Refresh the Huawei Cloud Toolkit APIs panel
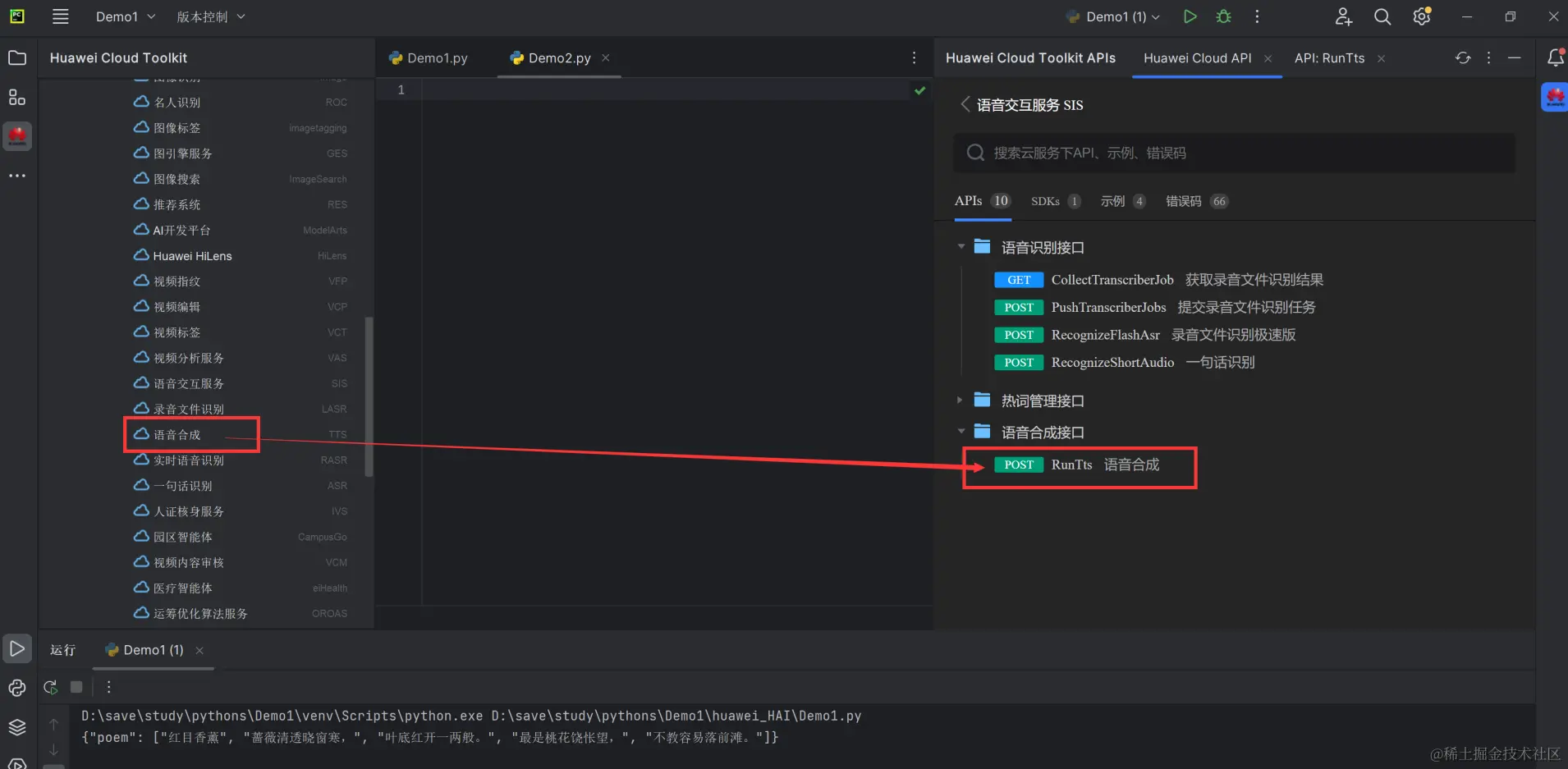Image resolution: width=1568 pixels, height=769 pixels. (x=1463, y=57)
